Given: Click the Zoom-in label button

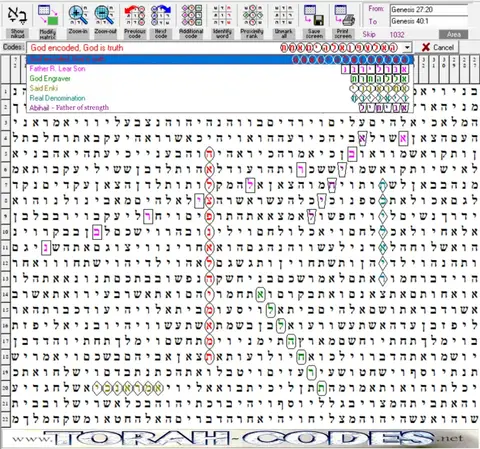Looking at the screenshot, I should point(78,33).
